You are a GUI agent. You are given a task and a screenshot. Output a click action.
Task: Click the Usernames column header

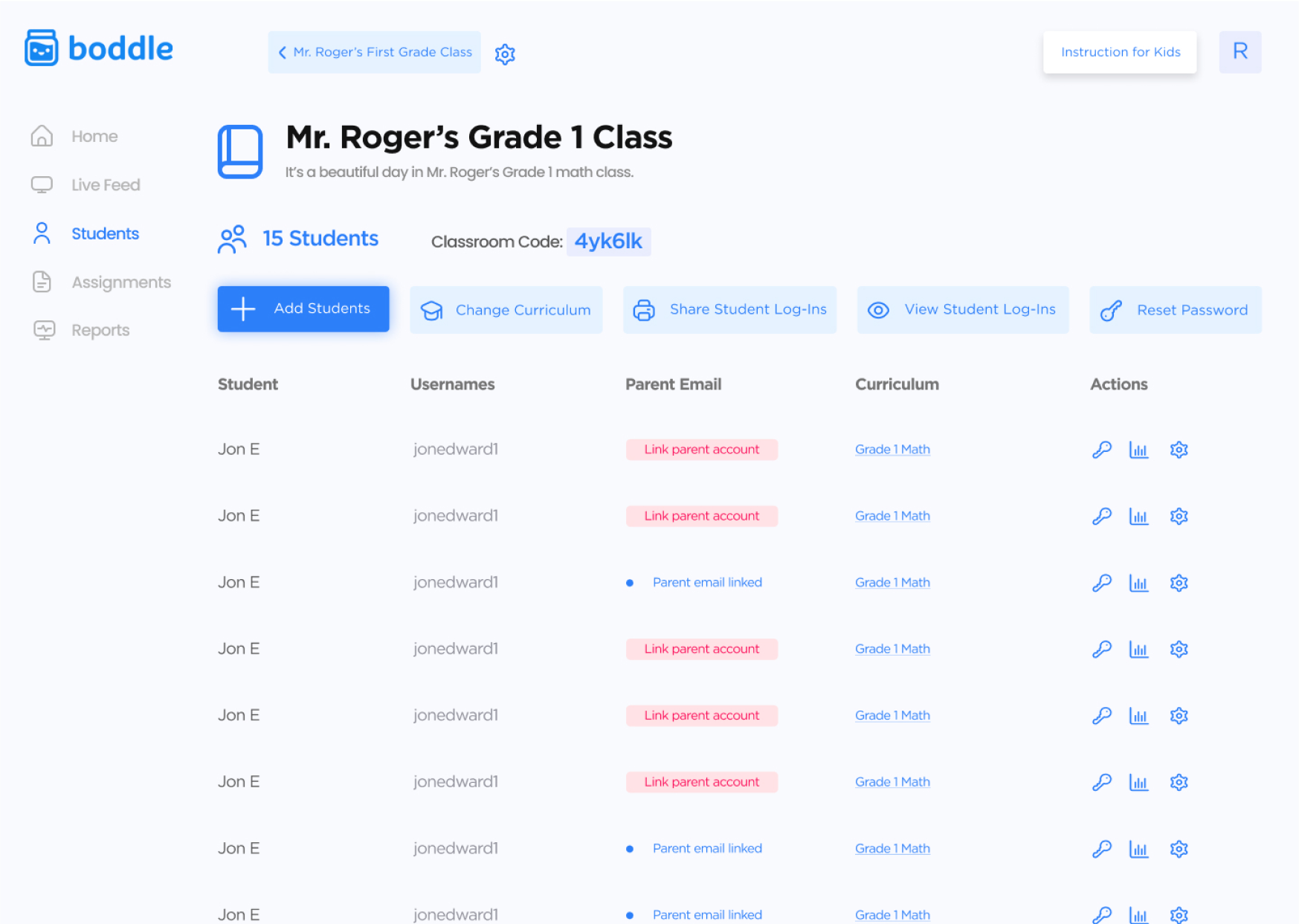453,384
